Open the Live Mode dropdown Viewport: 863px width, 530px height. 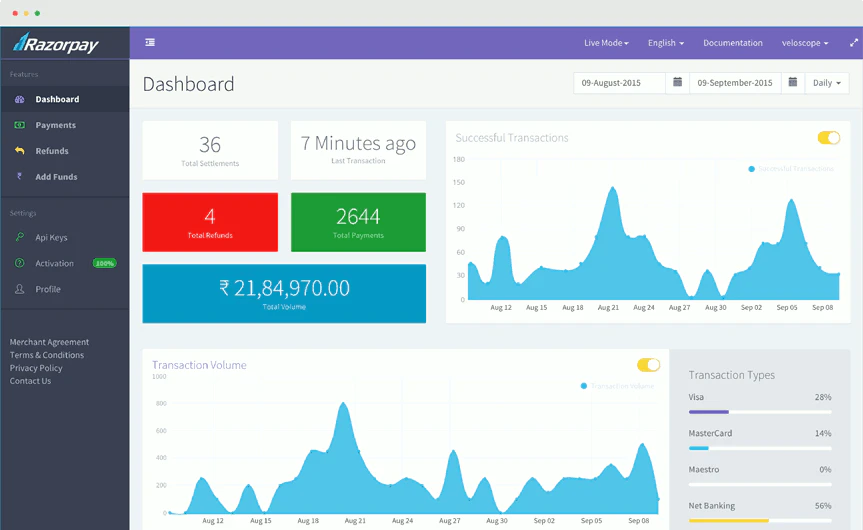click(x=606, y=43)
